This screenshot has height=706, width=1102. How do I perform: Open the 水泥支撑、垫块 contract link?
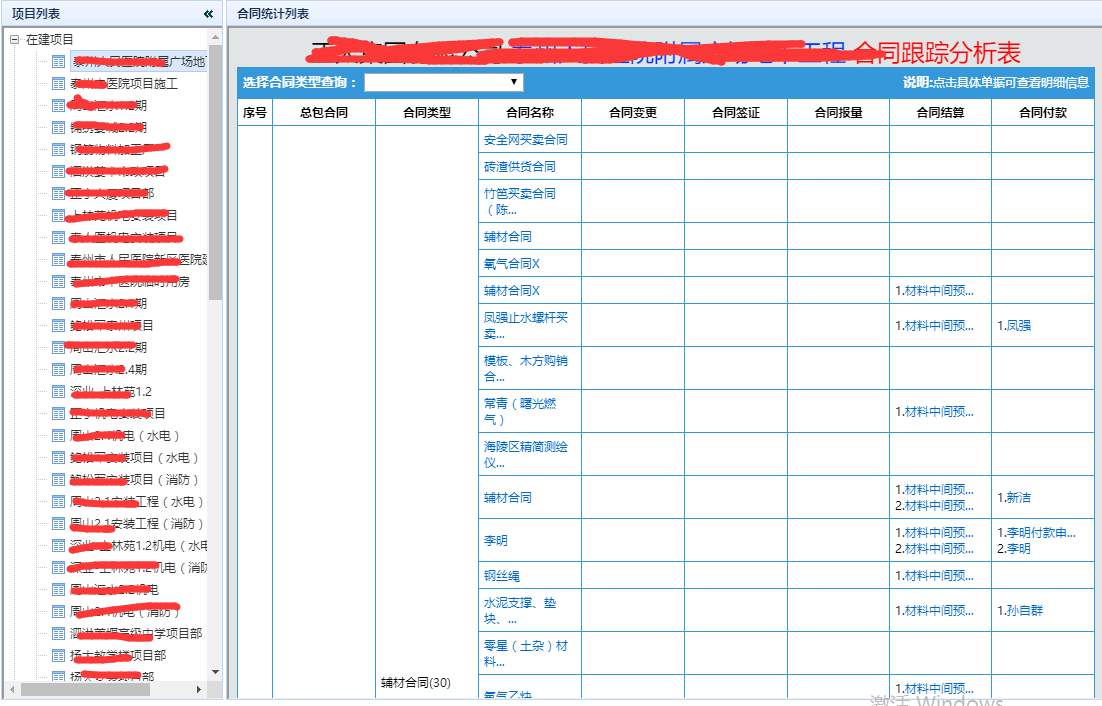point(519,610)
